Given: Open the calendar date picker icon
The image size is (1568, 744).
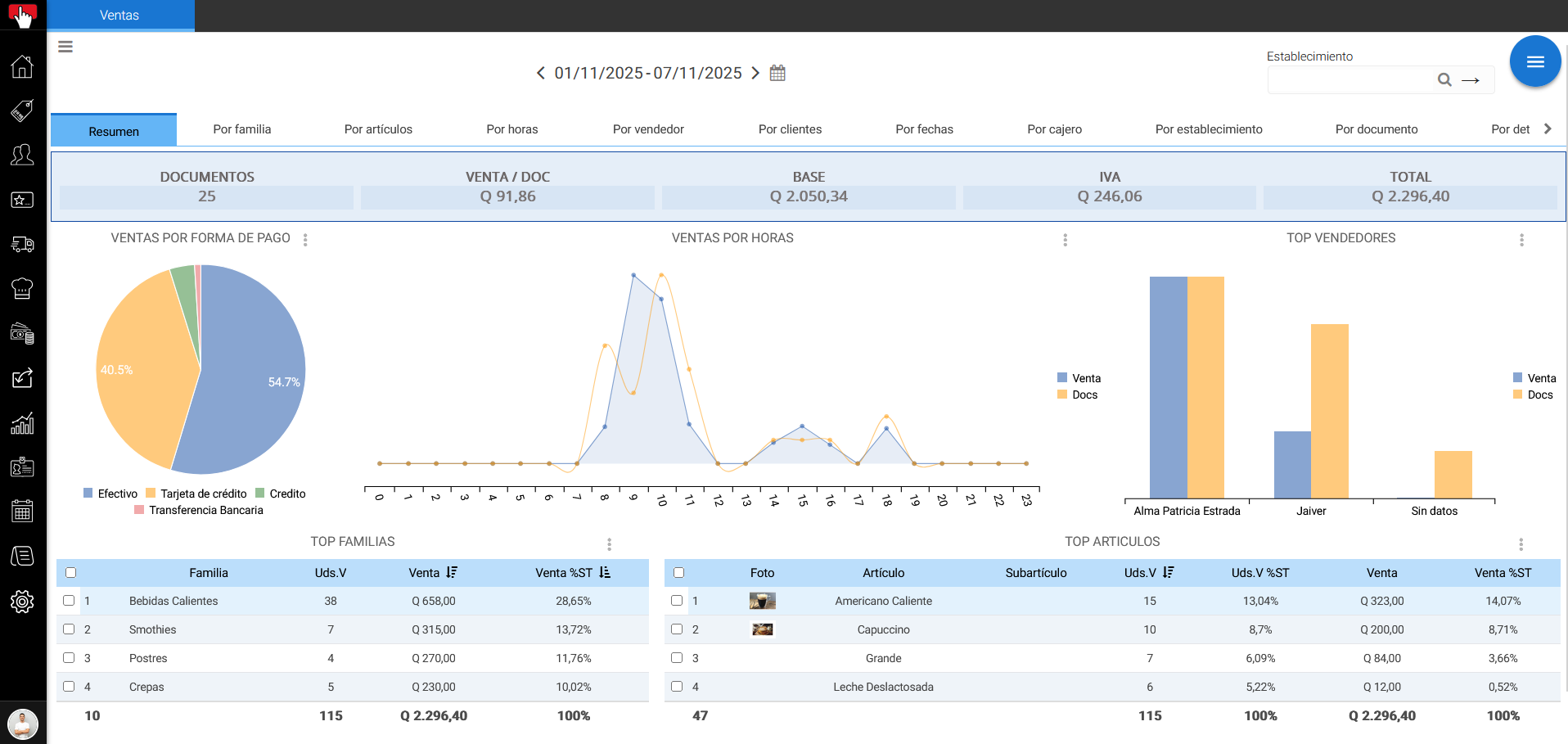Looking at the screenshot, I should pos(777,73).
